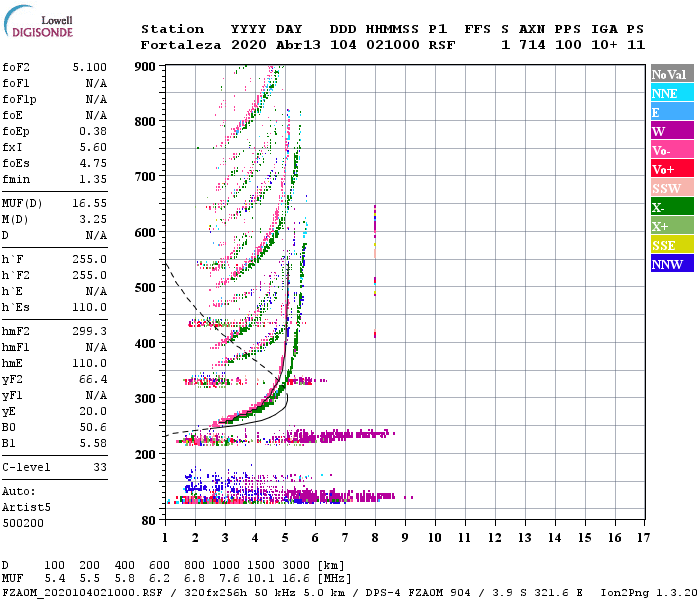Click the C-level value 33
The width and height of the screenshot is (700, 600).
click(100, 467)
